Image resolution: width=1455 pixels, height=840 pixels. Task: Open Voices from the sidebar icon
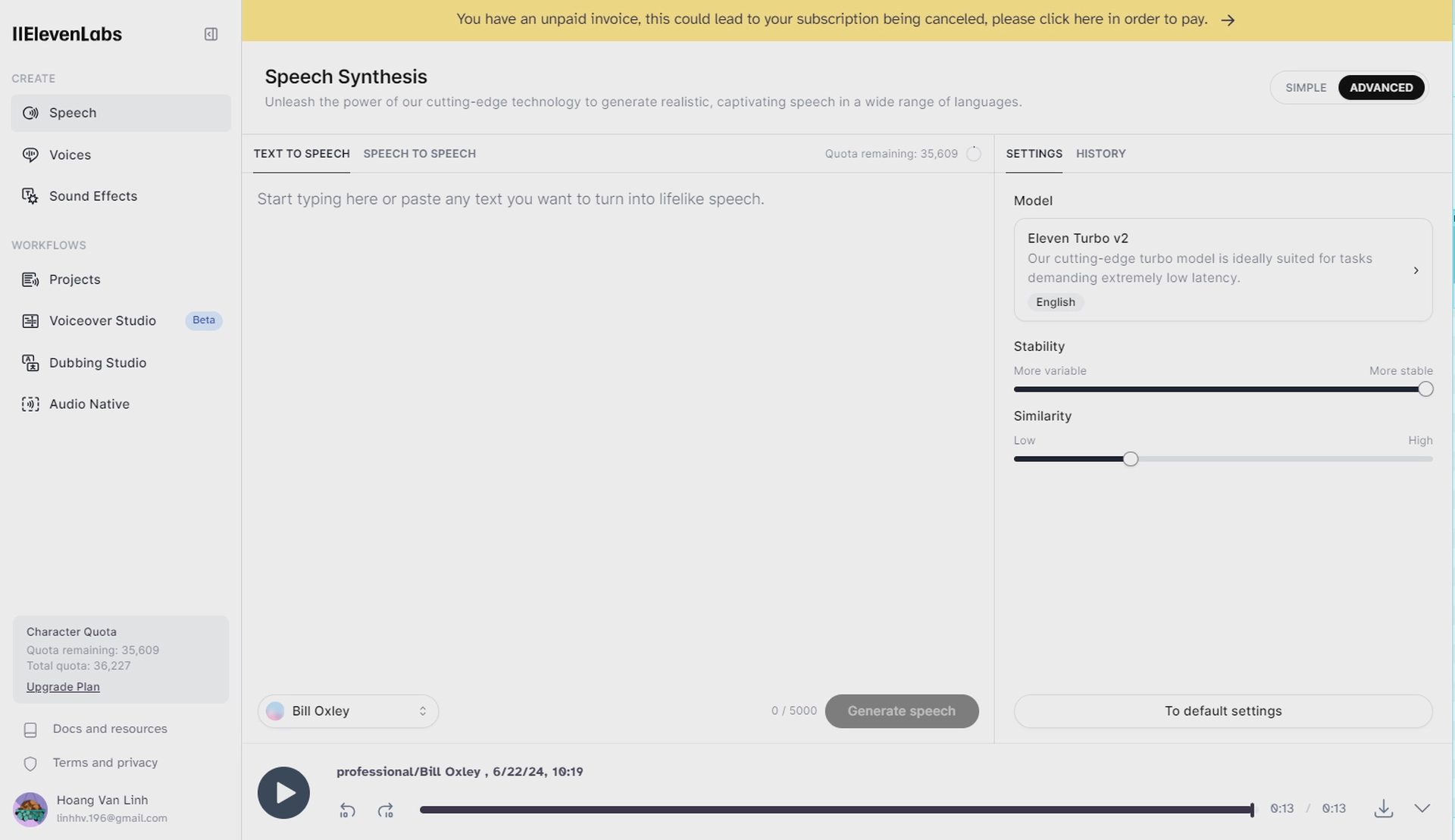coord(30,155)
